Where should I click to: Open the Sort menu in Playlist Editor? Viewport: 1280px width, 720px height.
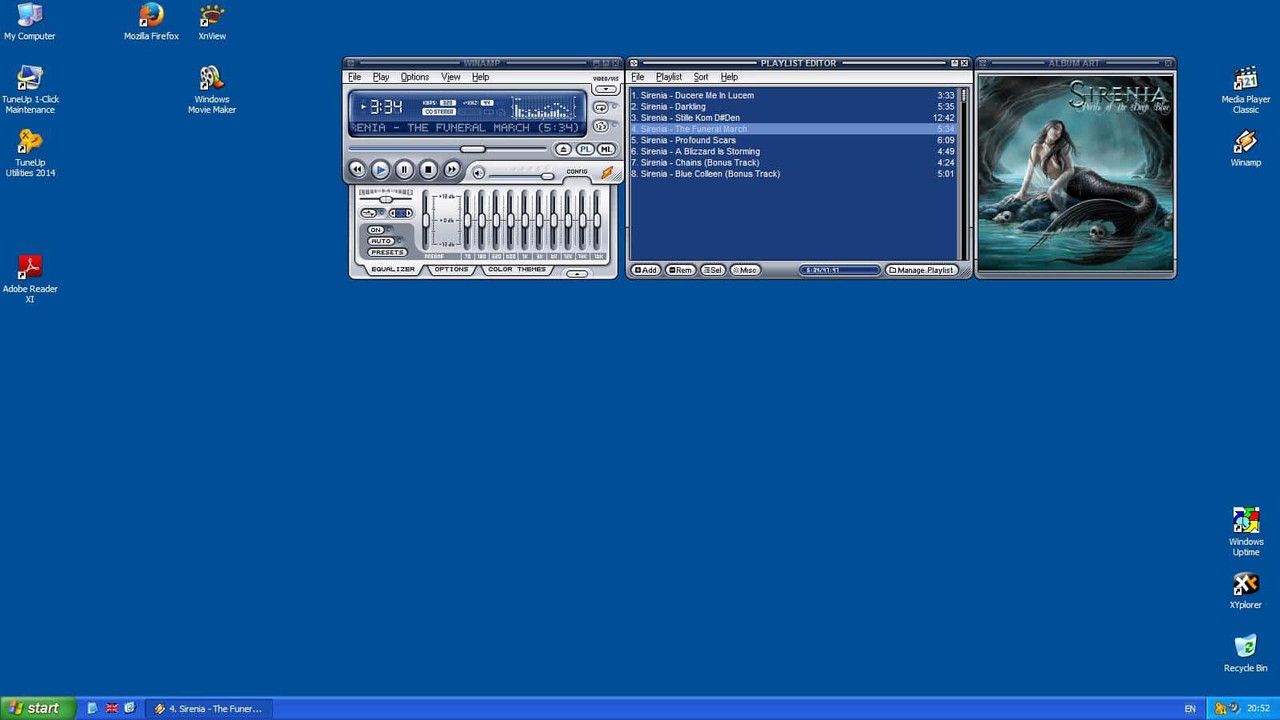[701, 77]
